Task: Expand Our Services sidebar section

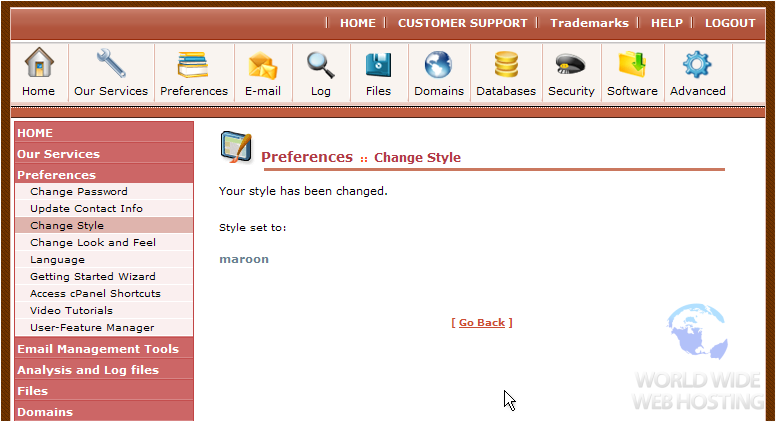Action: [x=104, y=154]
